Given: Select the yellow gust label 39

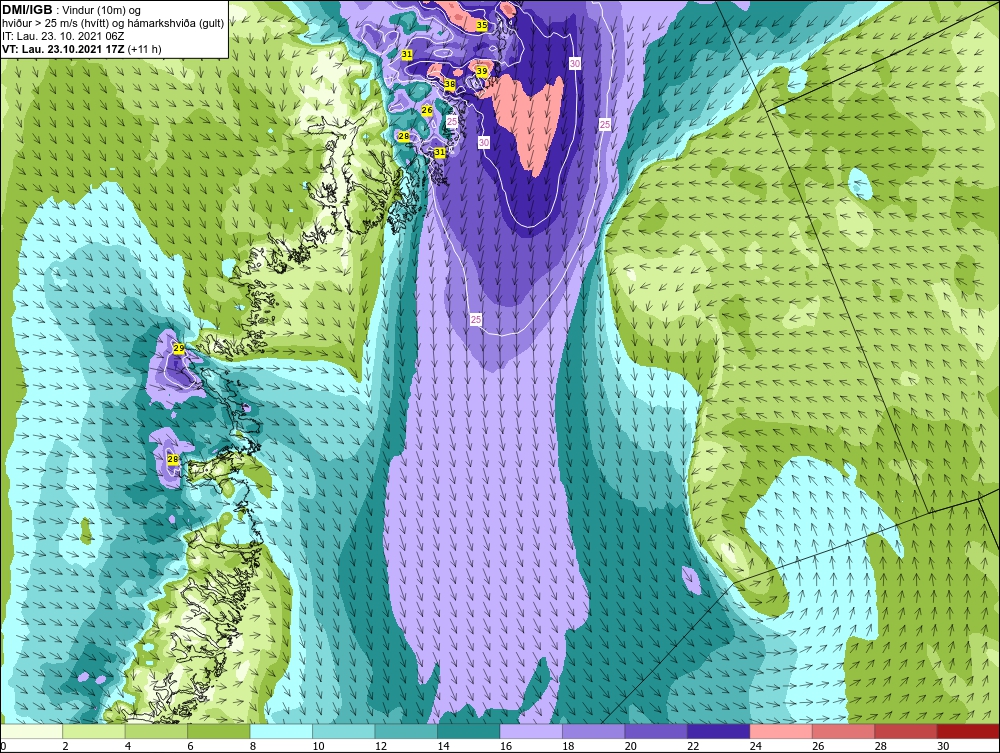Looking at the screenshot, I should [x=482, y=71].
